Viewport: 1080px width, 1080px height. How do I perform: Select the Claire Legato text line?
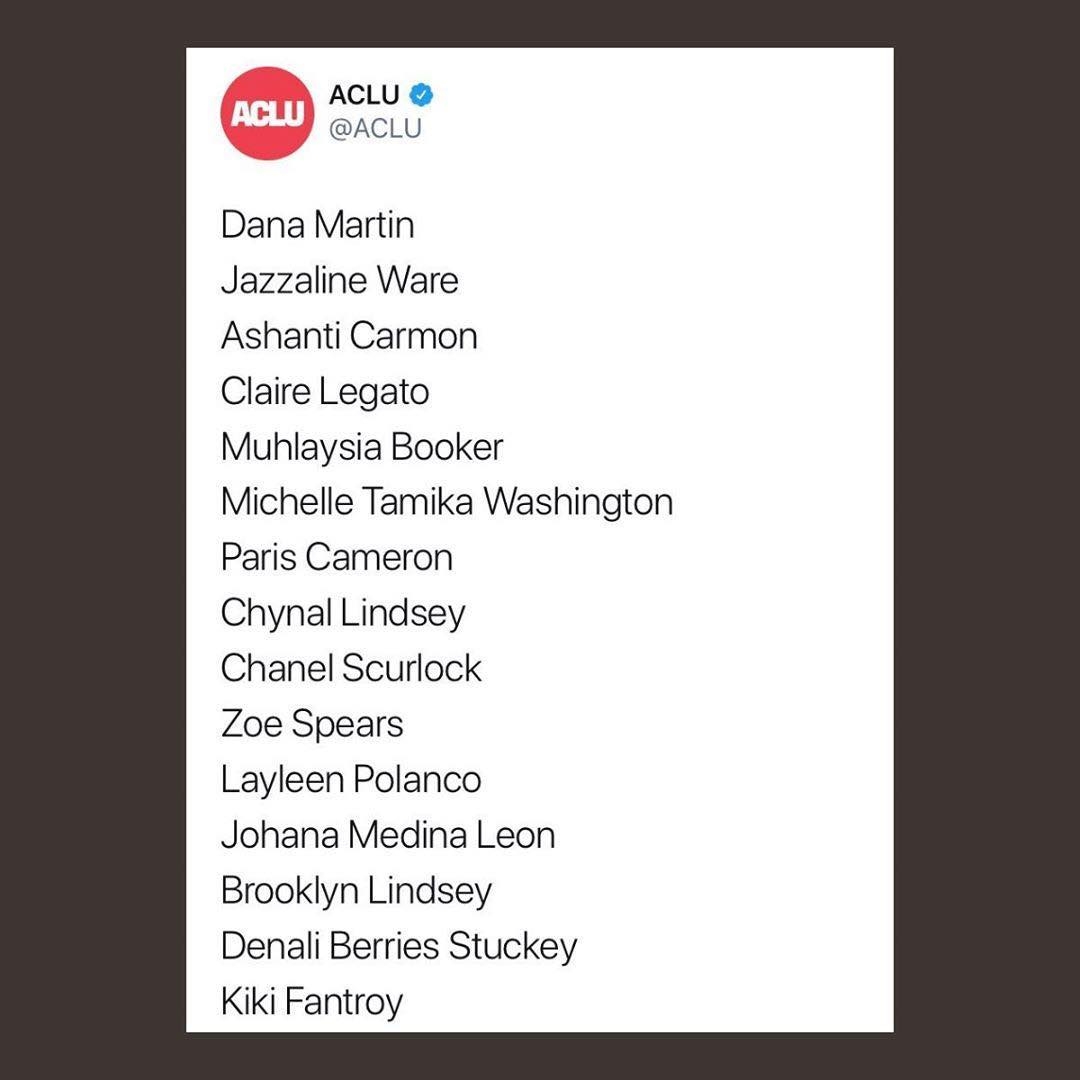pos(325,391)
